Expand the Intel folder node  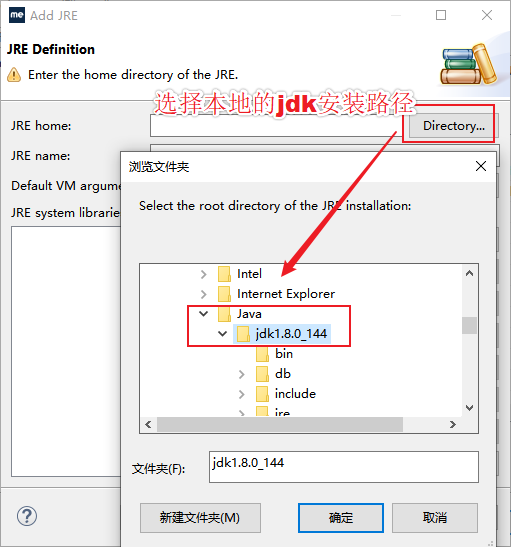click(x=204, y=274)
